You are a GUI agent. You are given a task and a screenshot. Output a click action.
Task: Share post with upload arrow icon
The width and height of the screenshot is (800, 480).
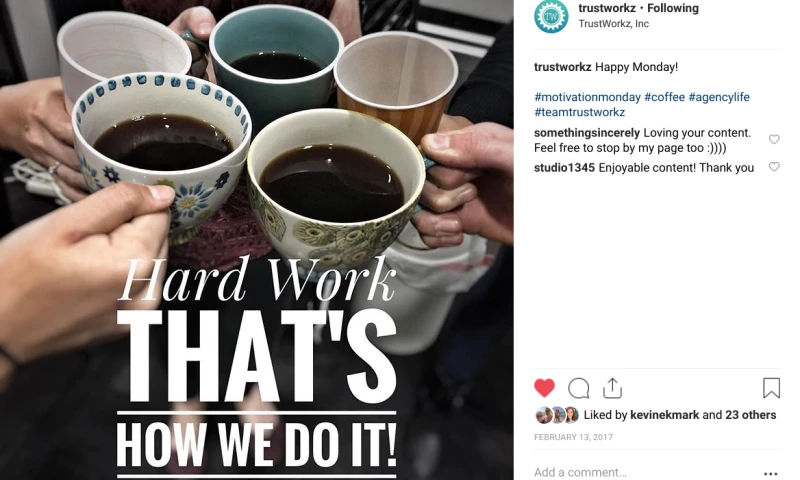click(612, 388)
